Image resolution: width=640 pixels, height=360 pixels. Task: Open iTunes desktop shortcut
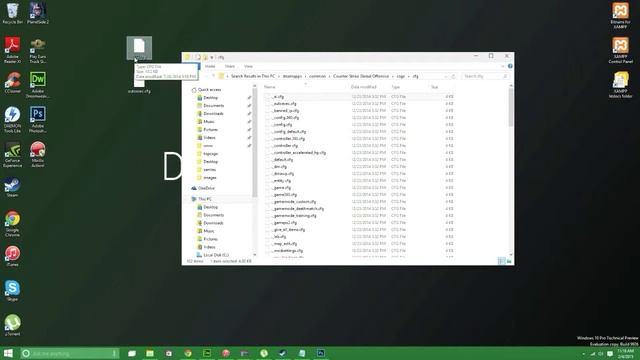pos(13,256)
